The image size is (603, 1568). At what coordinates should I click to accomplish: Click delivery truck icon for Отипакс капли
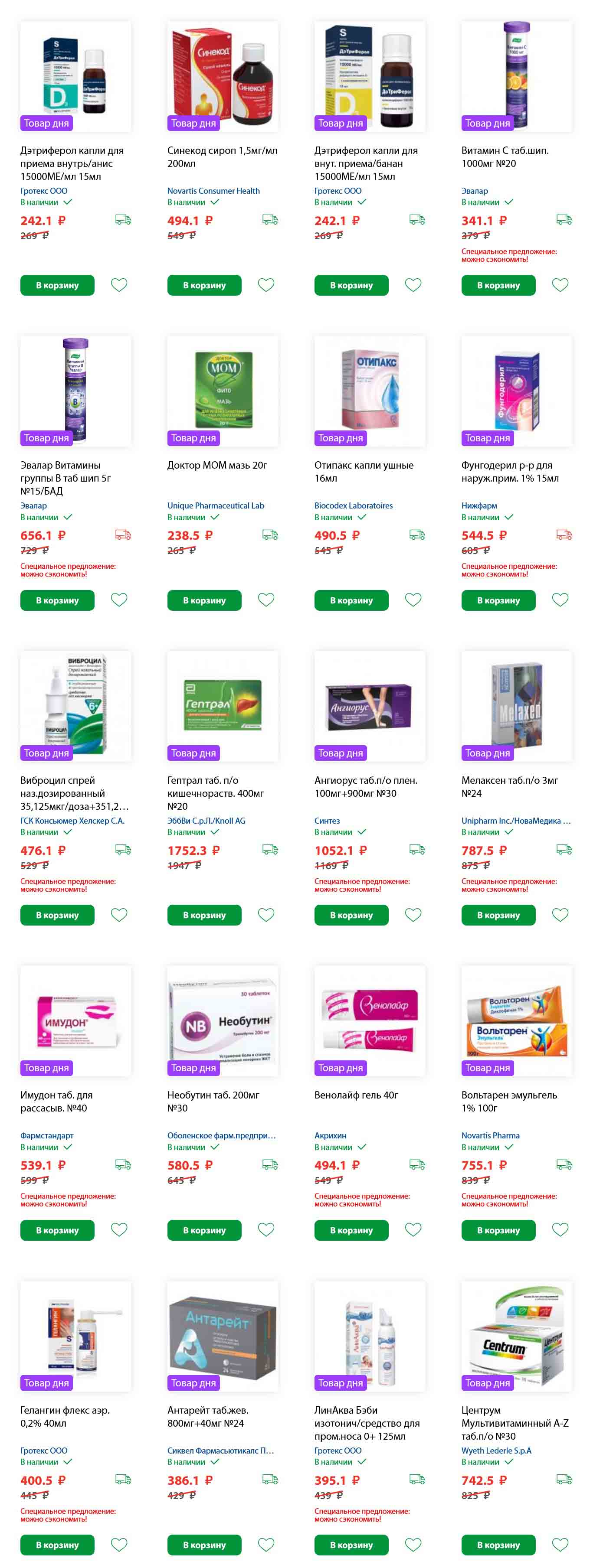[417, 535]
